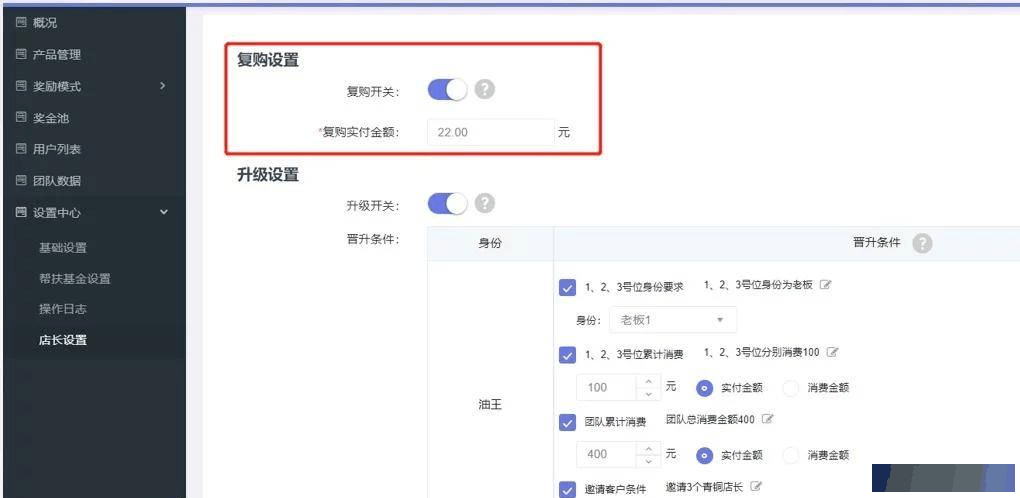This screenshot has height=498, width=1020.
Task: Edit the 邀请3个青铜店长 description
Action: pos(756,486)
